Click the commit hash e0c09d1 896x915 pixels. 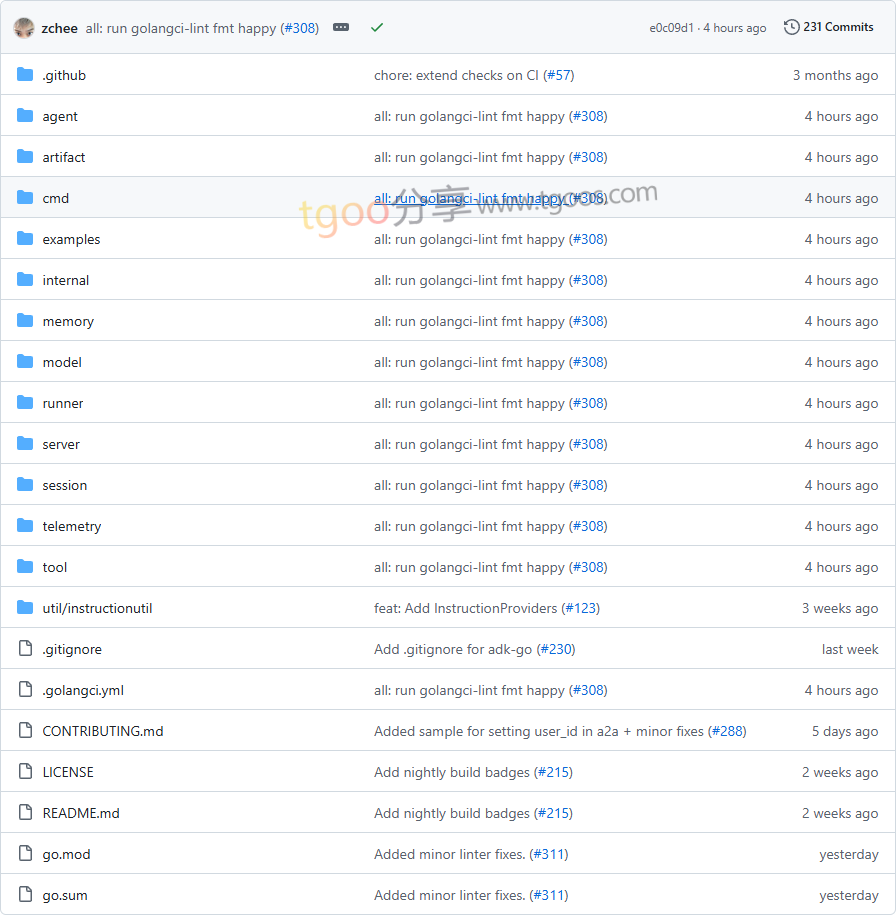(x=671, y=28)
